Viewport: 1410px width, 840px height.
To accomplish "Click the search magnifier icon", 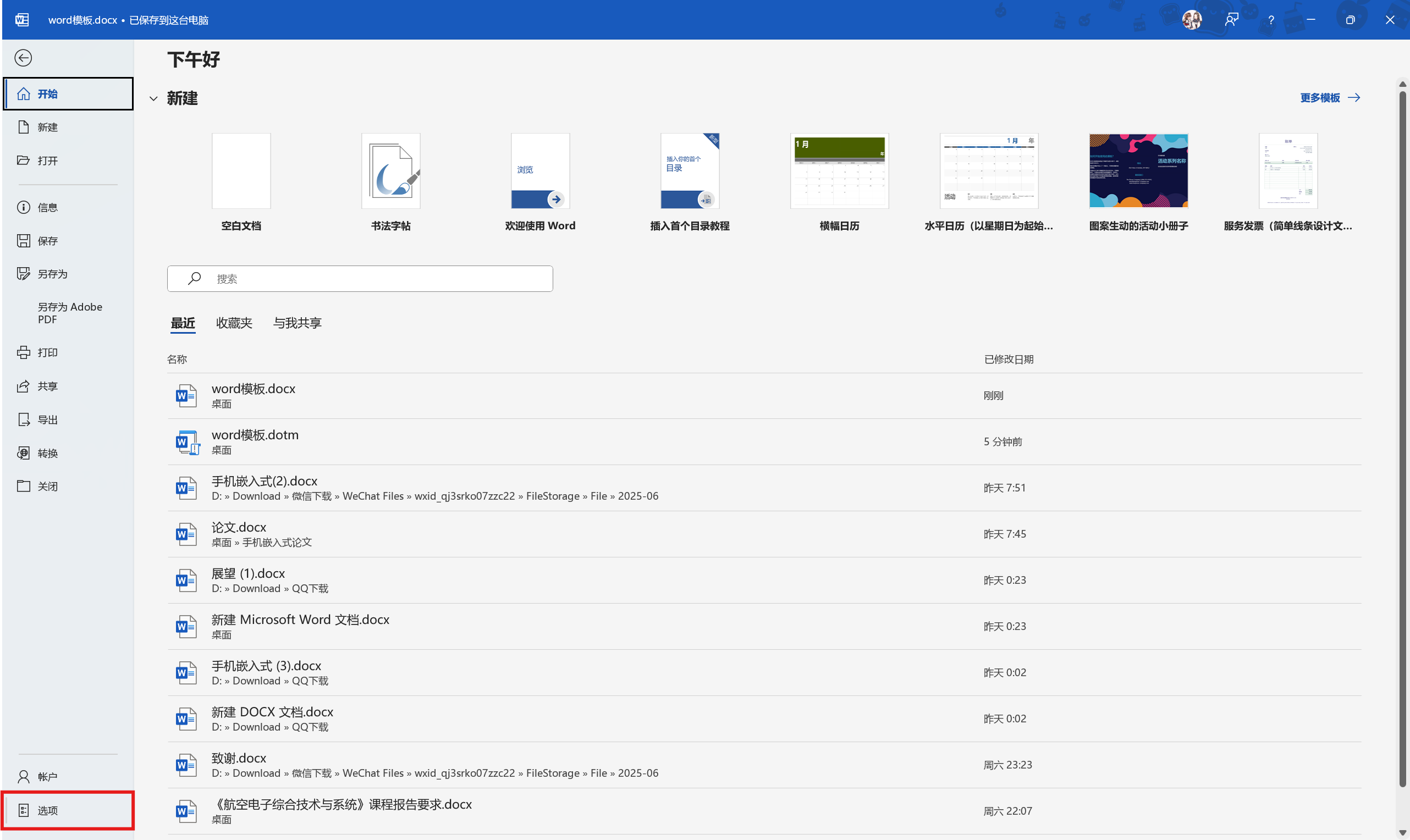I will [195, 279].
